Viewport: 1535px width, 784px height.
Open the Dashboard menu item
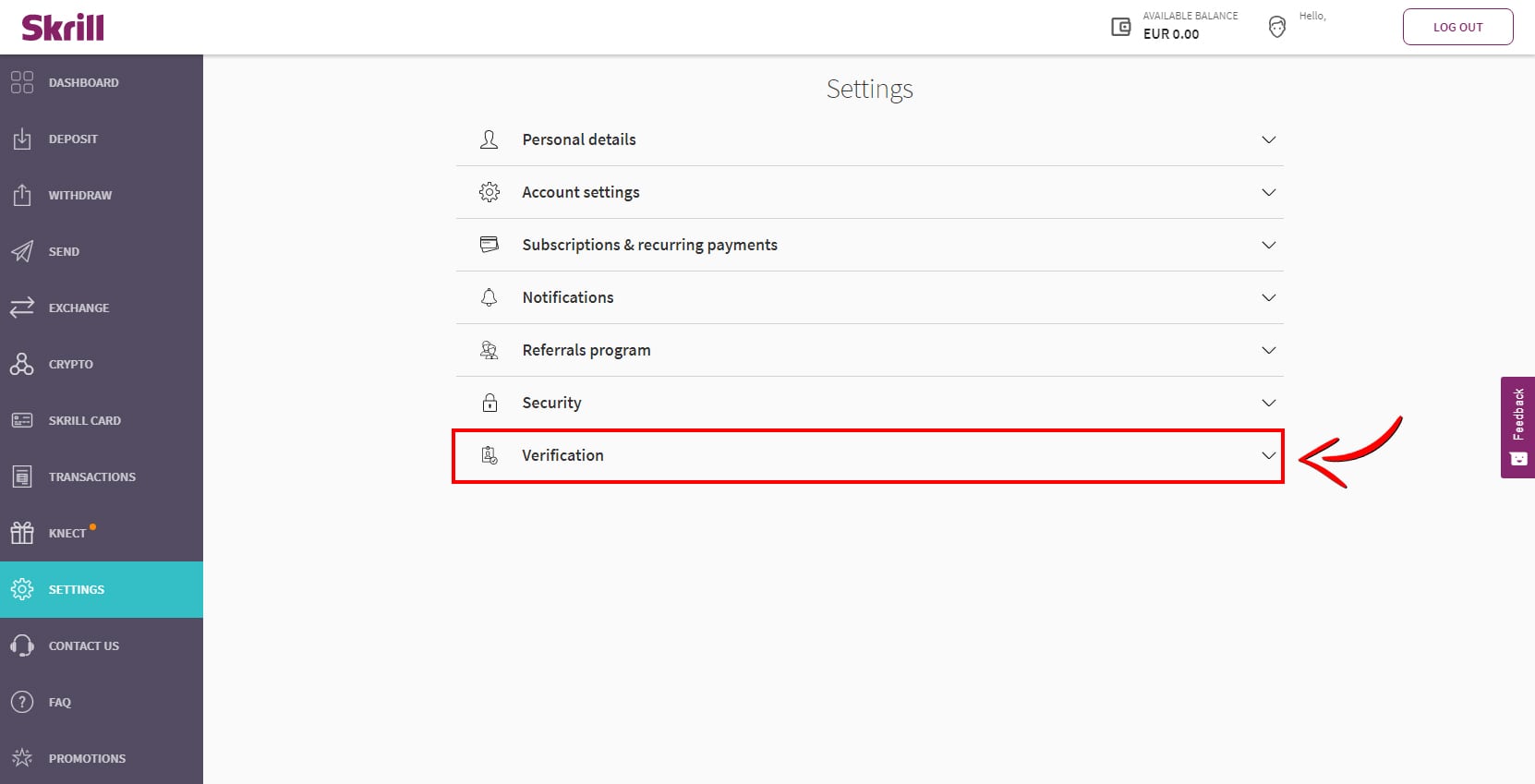tap(102, 82)
